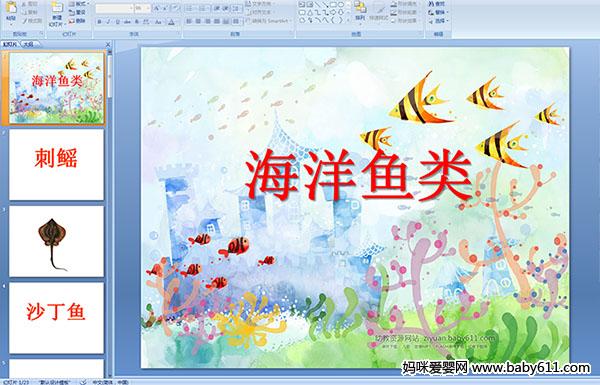Toggle Underline formatting
This screenshot has height=385, width=600.
pyautogui.click(x=117, y=22)
